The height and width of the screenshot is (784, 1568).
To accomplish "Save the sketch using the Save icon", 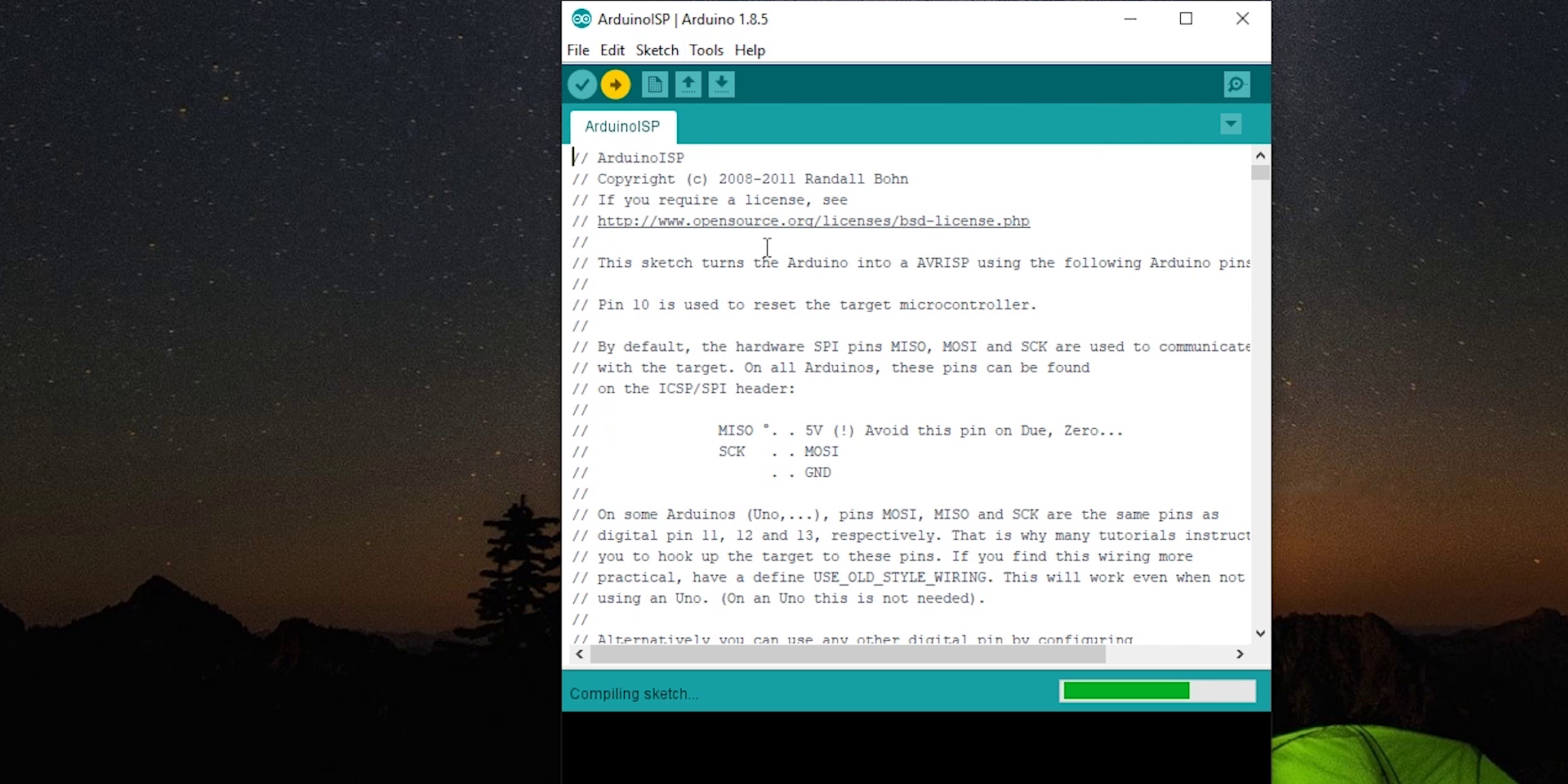I will pos(721,83).
